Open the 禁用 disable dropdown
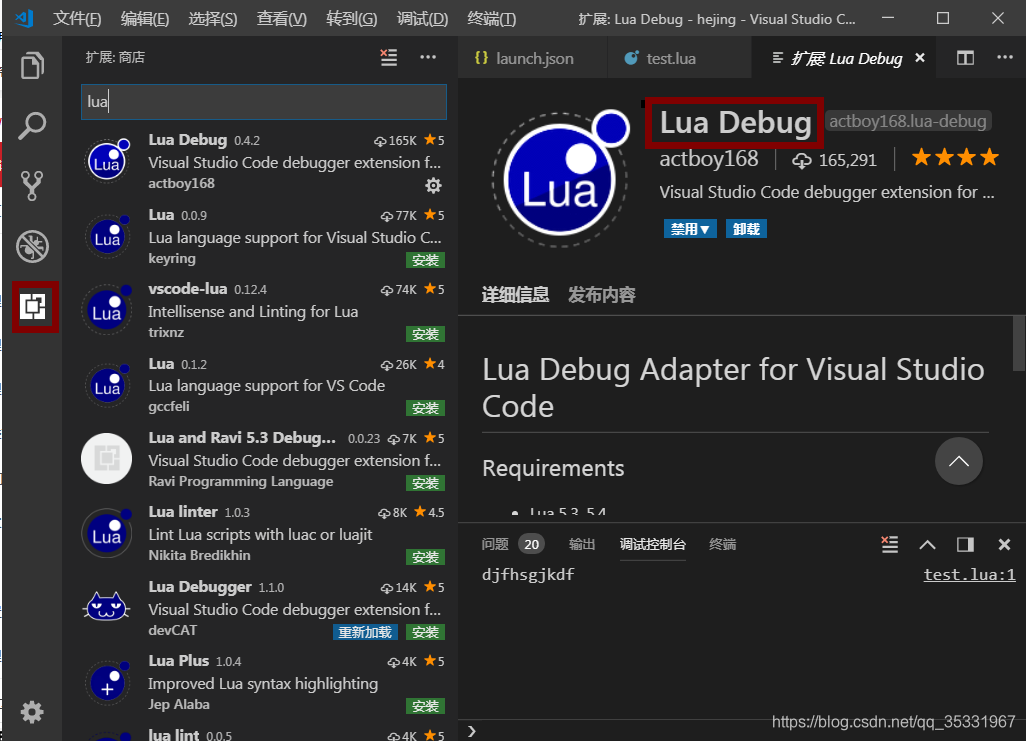Viewport: 1026px width, 741px height. click(690, 229)
